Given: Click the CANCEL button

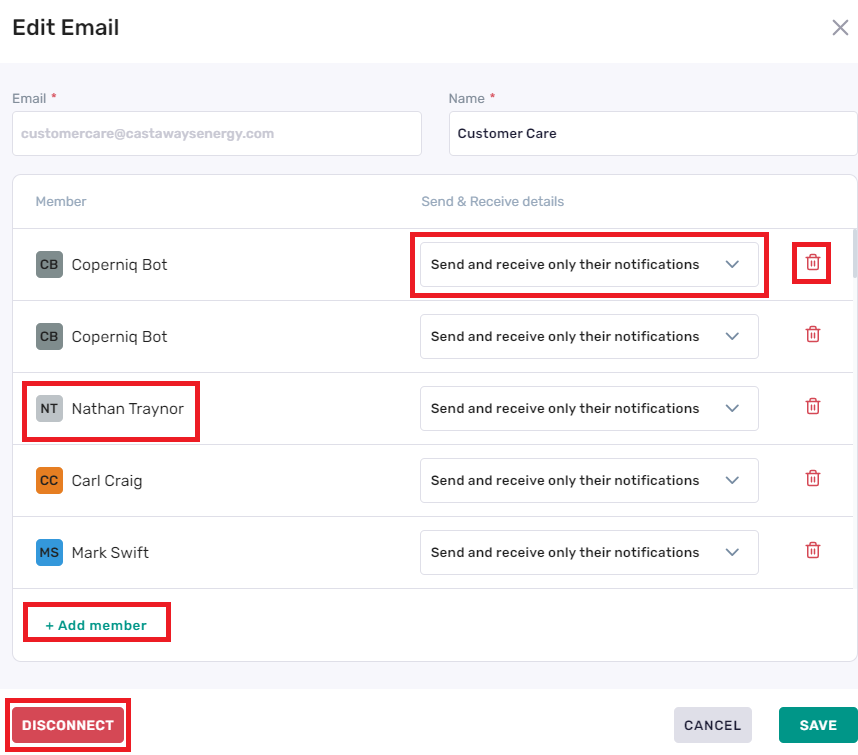Looking at the screenshot, I should (x=712, y=725).
